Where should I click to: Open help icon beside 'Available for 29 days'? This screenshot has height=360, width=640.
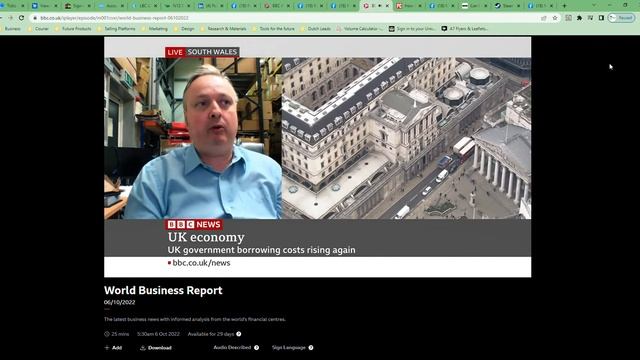coord(239,334)
